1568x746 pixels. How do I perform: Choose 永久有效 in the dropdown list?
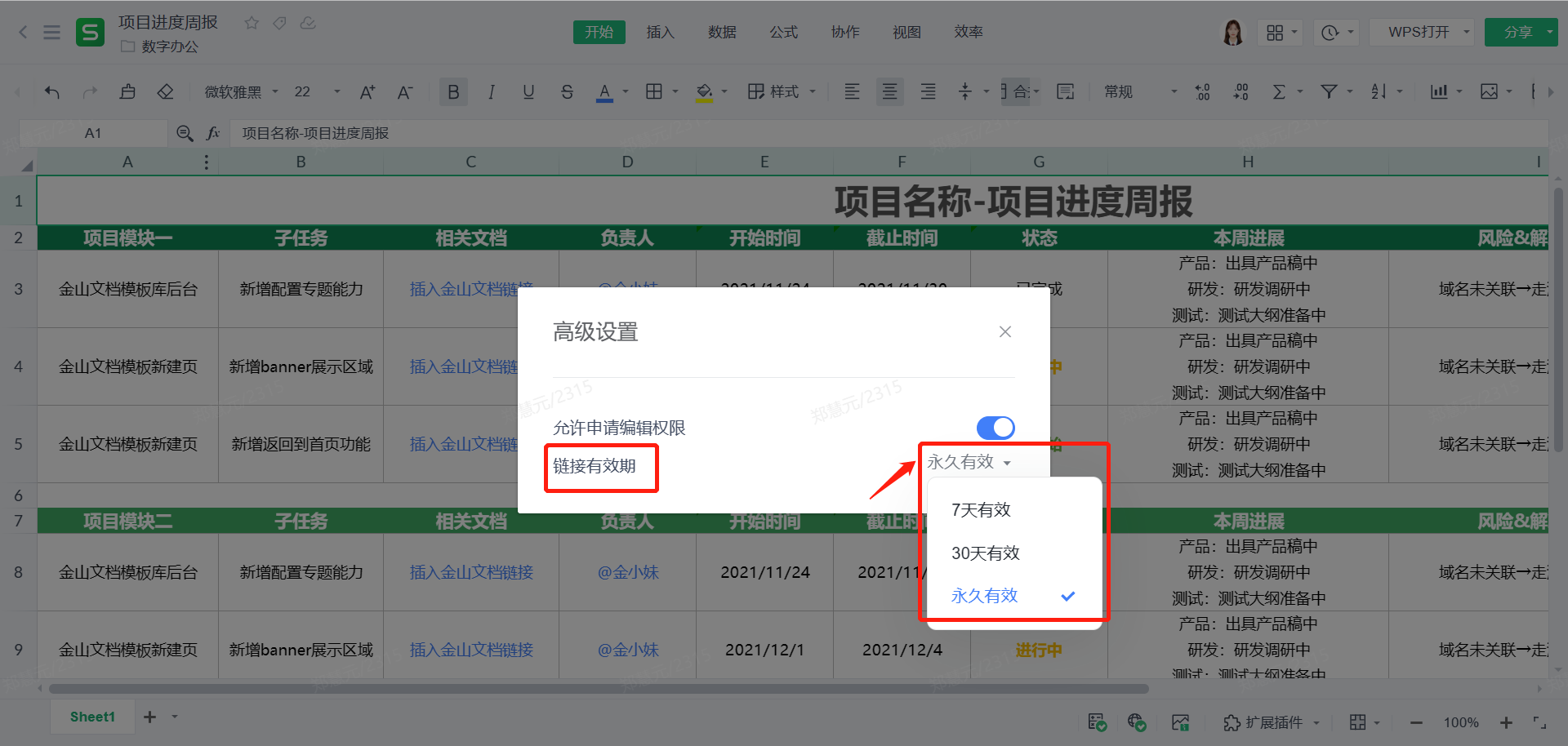click(1014, 596)
